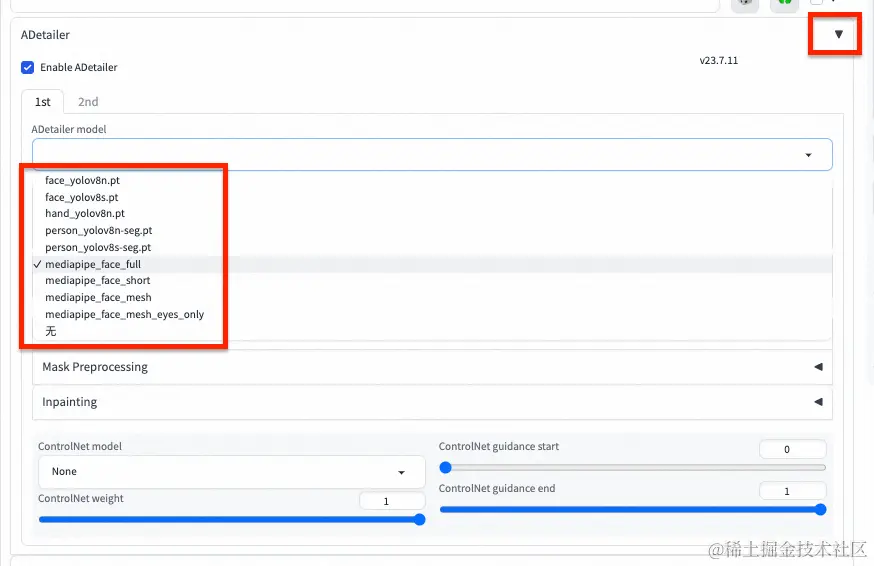
Task: Select the checked mediapipe_face_full option
Action: coord(432,264)
